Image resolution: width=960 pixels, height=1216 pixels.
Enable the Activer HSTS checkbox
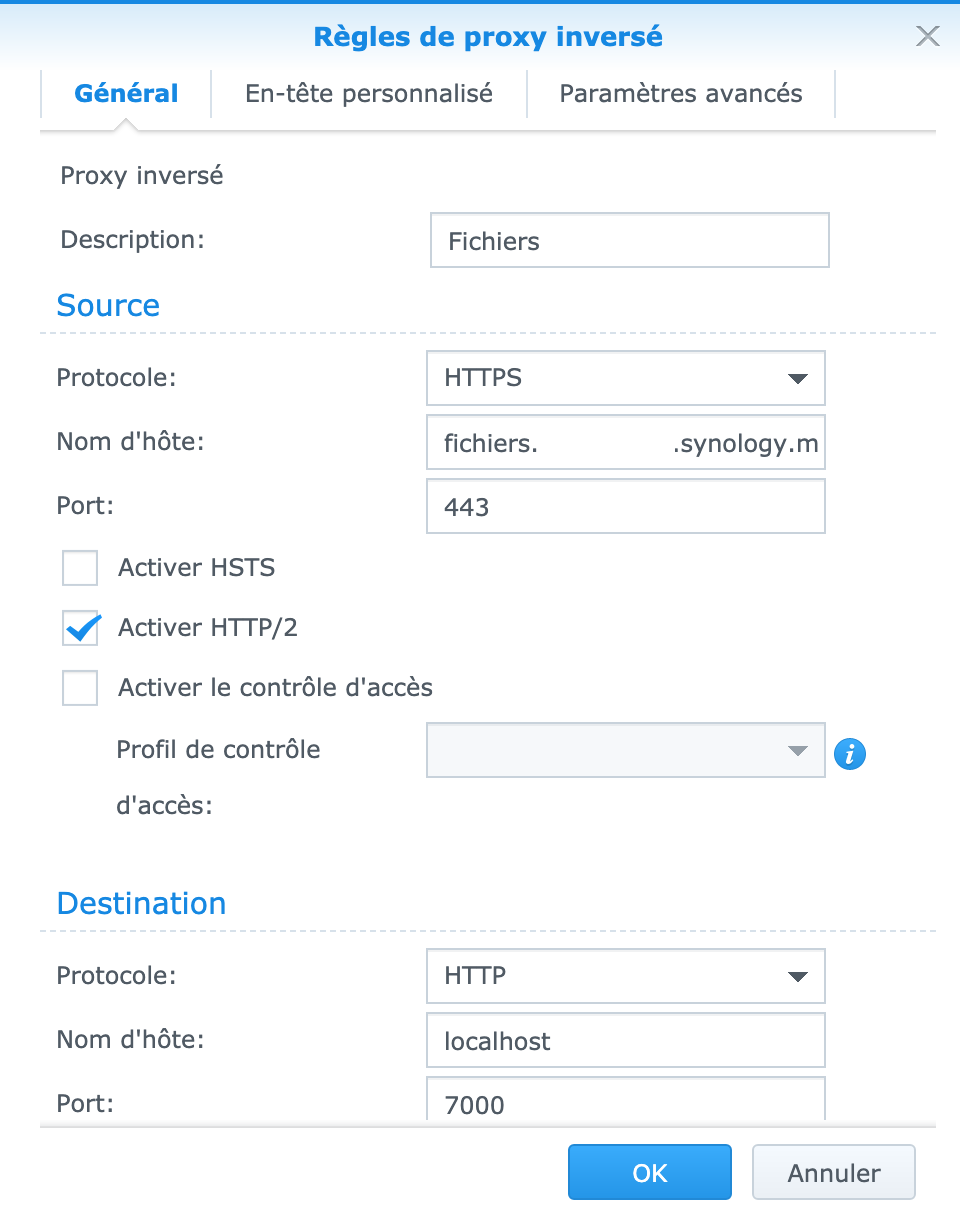pos(80,568)
